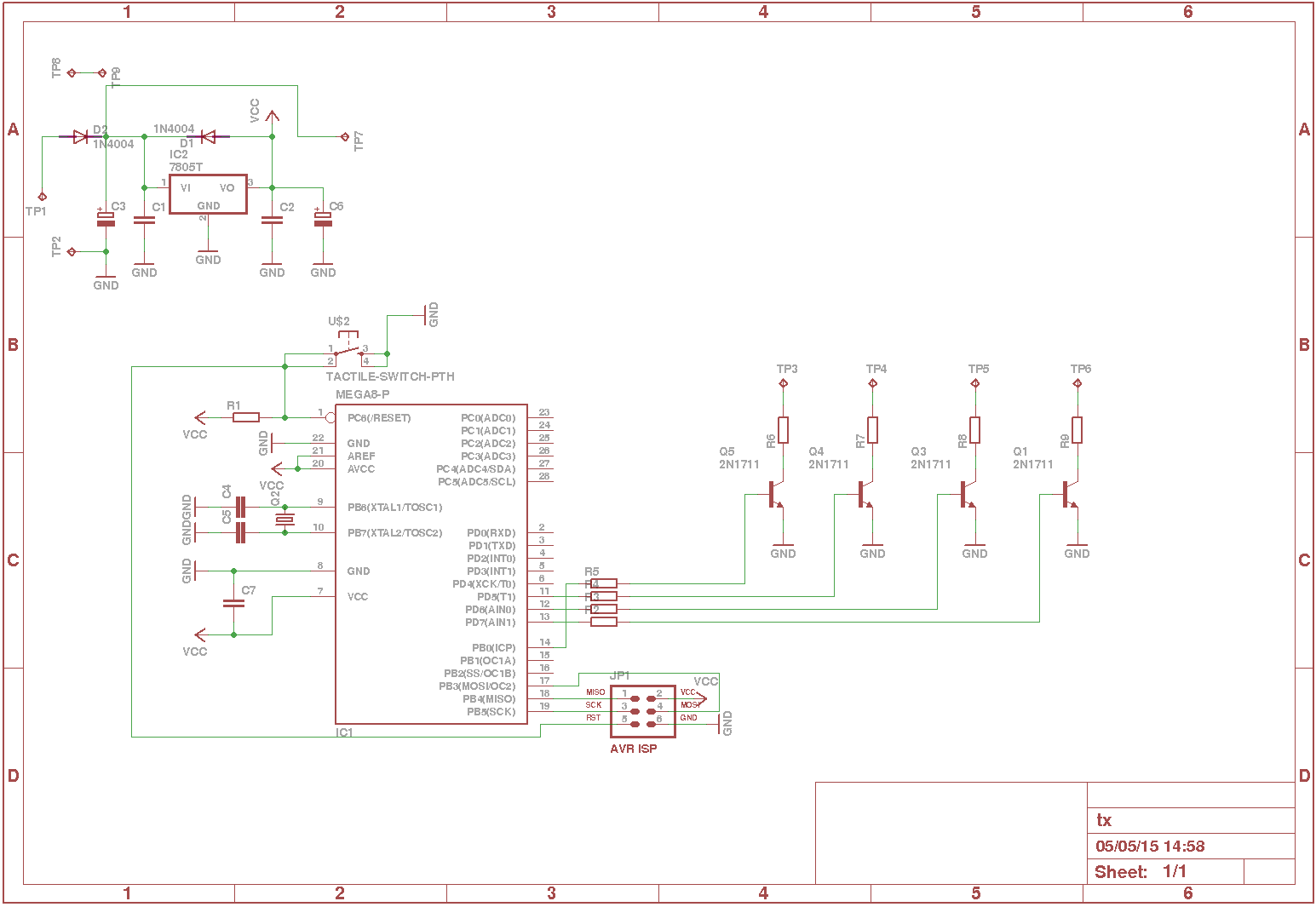Click the PC5(ADC5/SCL) pin label
1316x907 pixels.
pyautogui.click(x=477, y=482)
